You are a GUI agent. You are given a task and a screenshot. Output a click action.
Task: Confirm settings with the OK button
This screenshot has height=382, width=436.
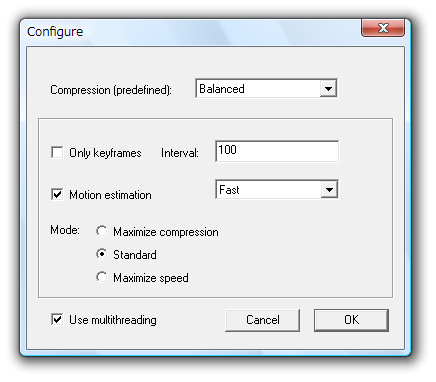coord(351,320)
